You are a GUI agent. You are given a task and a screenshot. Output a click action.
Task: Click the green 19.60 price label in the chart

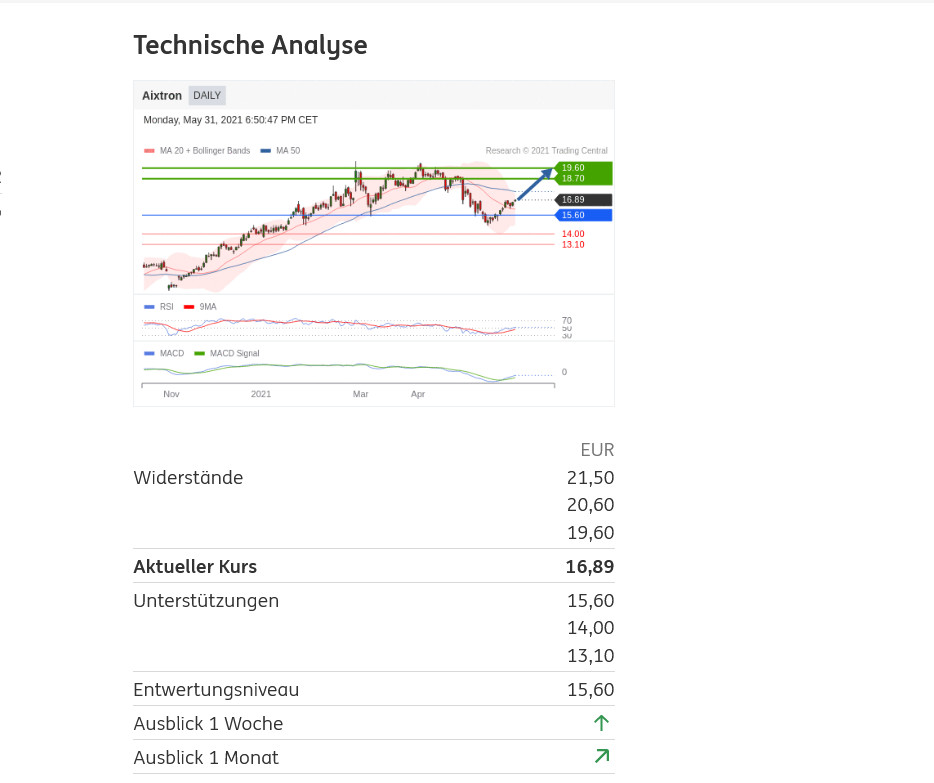click(573, 168)
